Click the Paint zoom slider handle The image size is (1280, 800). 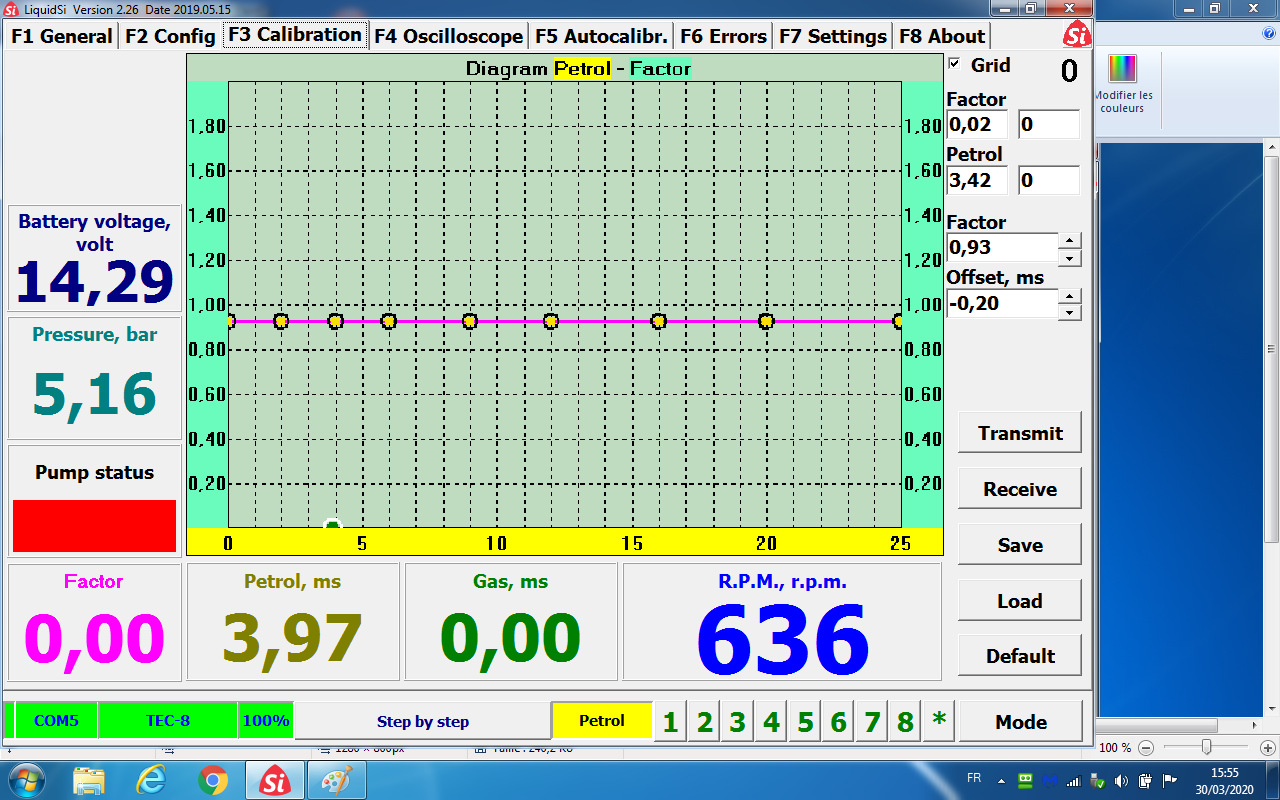[1207, 747]
